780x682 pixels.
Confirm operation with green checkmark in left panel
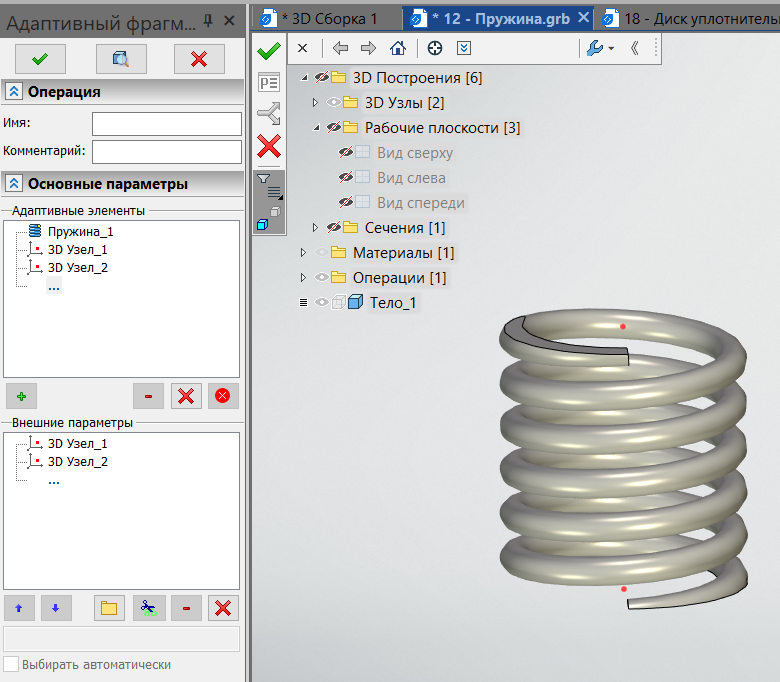coord(40,59)
